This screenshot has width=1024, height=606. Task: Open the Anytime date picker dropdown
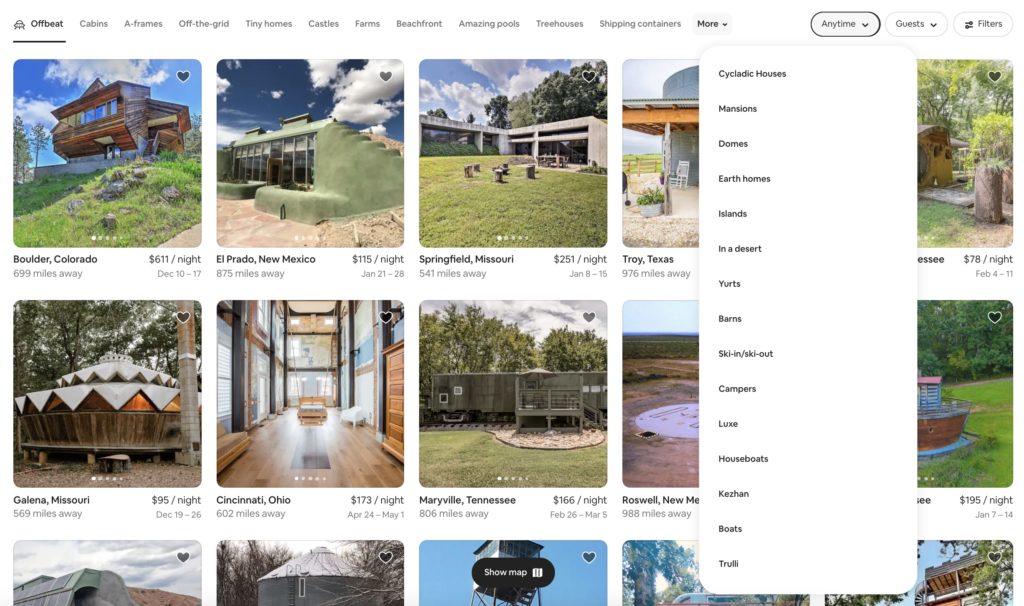click(x=844, y=24)
